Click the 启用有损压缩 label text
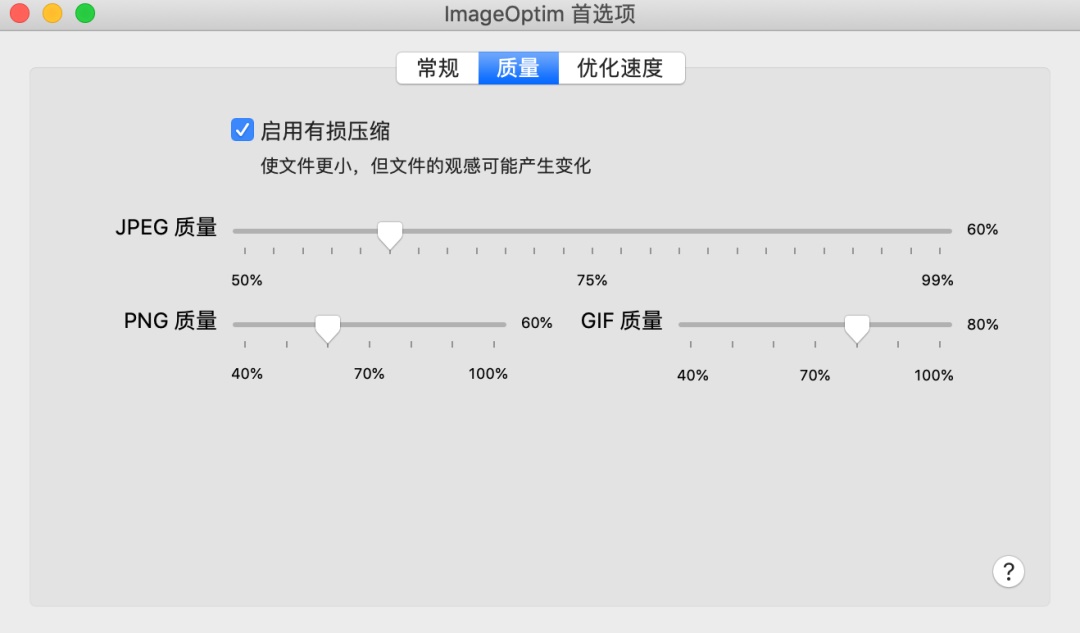The height and width of the screenshot is (633, 1080). 325,131
